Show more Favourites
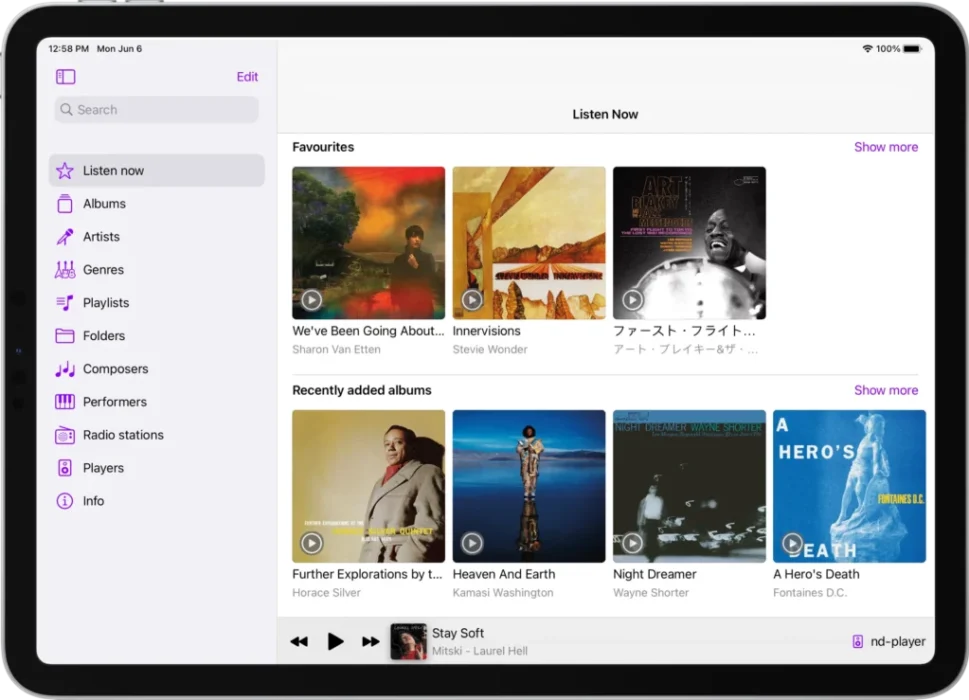This screenshot has height=700, width=969. tap(886, 147)
